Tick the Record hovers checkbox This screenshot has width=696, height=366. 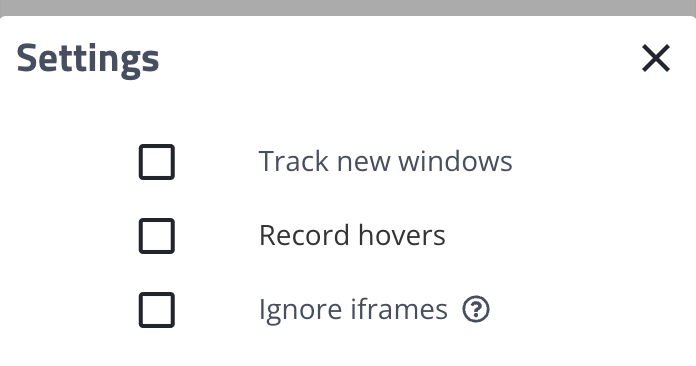click(157, 236)
